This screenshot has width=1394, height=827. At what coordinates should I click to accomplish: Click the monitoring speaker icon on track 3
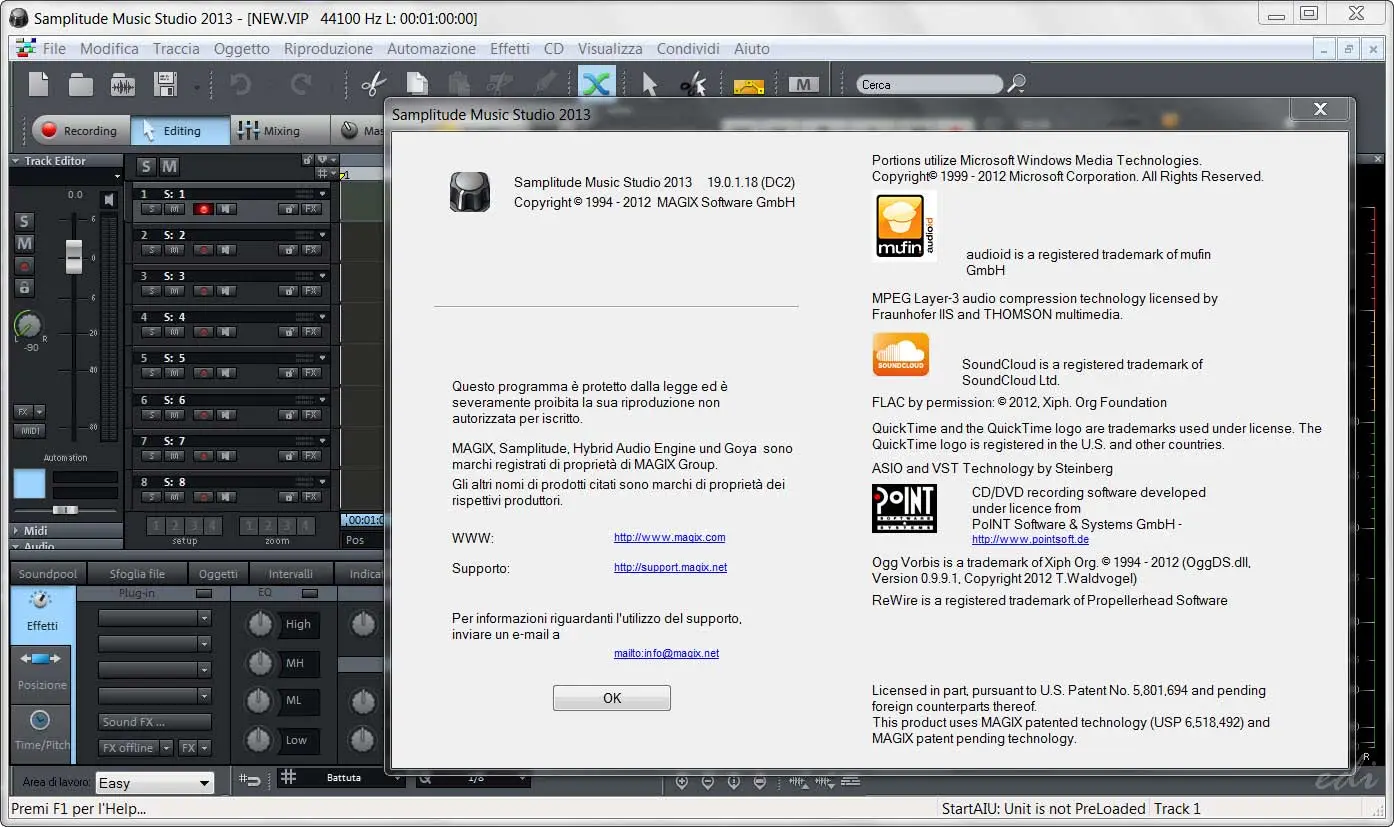[228, 291]
